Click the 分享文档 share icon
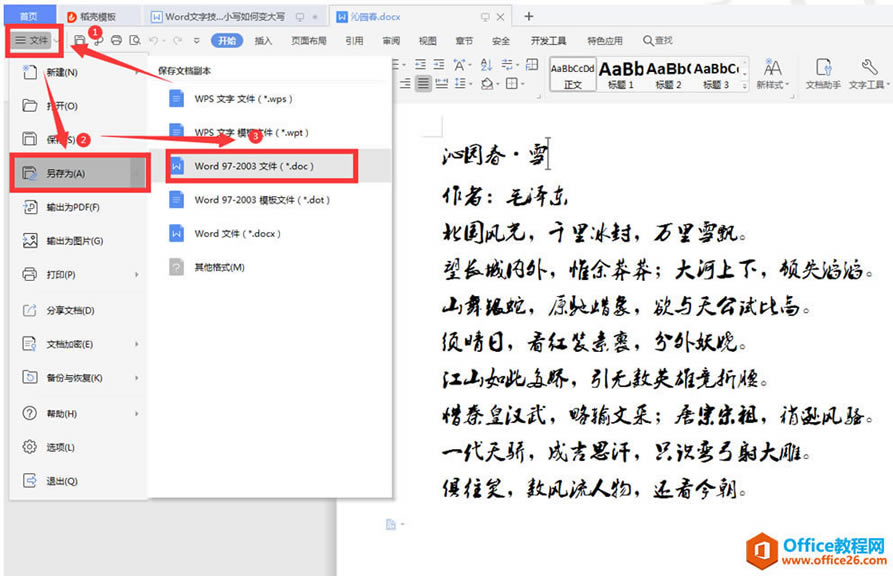Screen dimensions: 893x576 [30, 310]
